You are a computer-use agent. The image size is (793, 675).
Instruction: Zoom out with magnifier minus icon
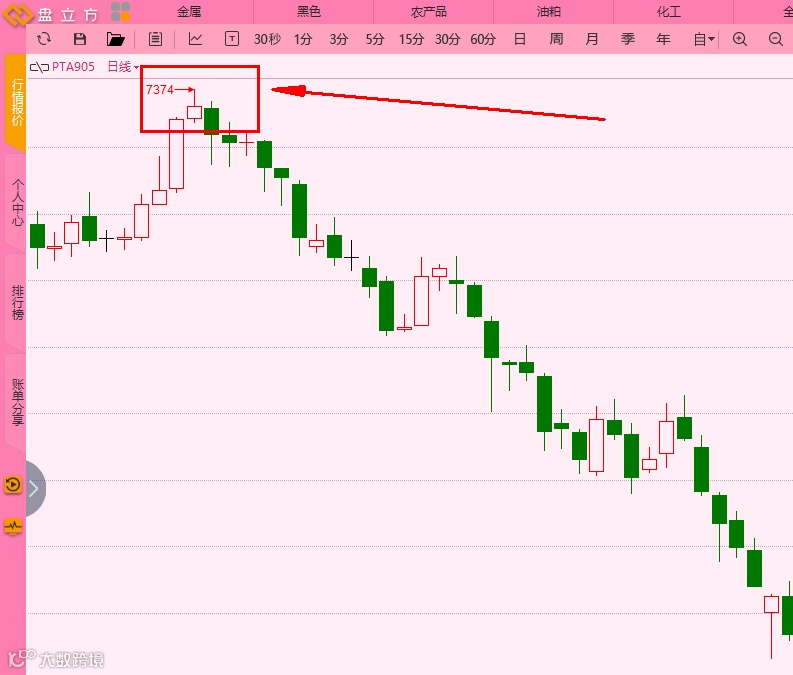tap(776, 39)
